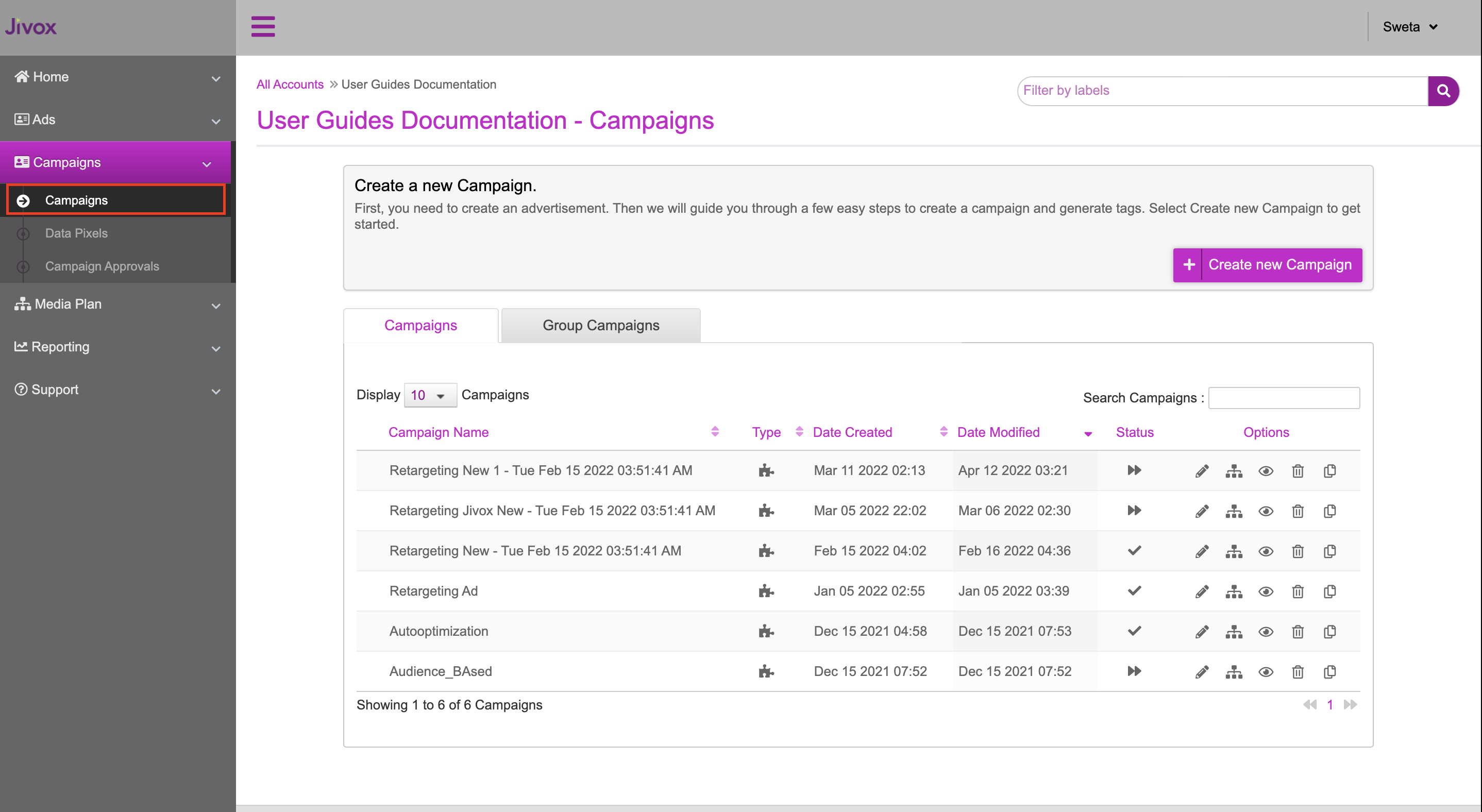Copy the Autooptimization campaign
Viewport: 1482px width, 812px height.
click(x=1329, y=632)
